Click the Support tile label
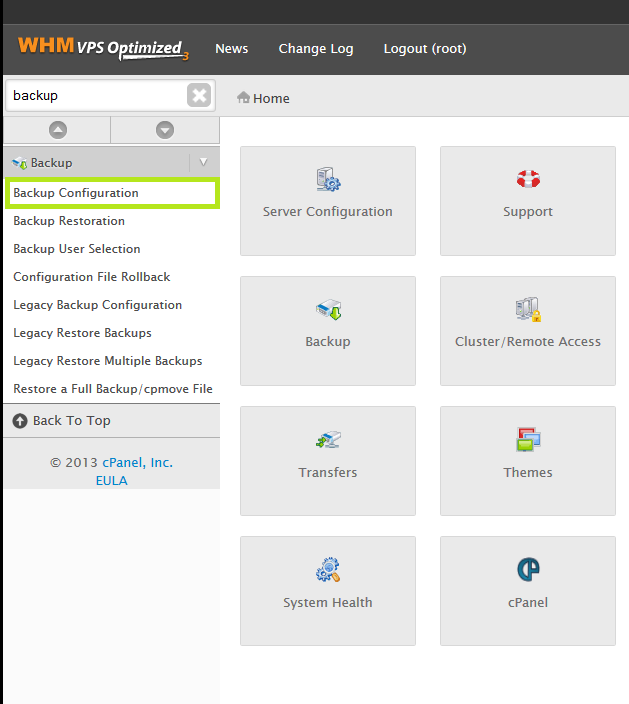This screenshot has height=704, width=629. pyautogui.click(x=528, y=212)
